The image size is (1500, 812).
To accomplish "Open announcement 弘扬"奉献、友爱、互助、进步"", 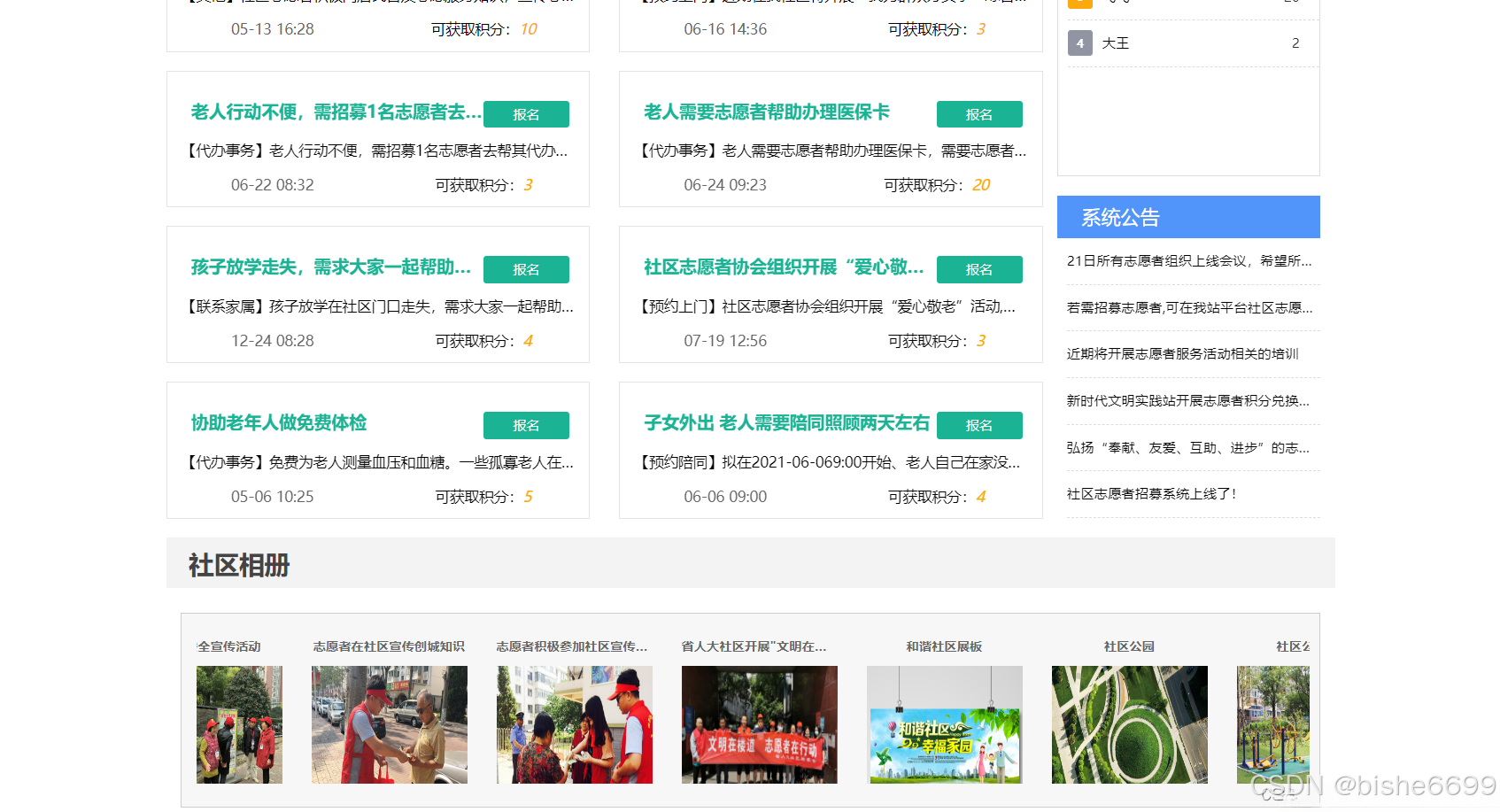I will 1187,448.
